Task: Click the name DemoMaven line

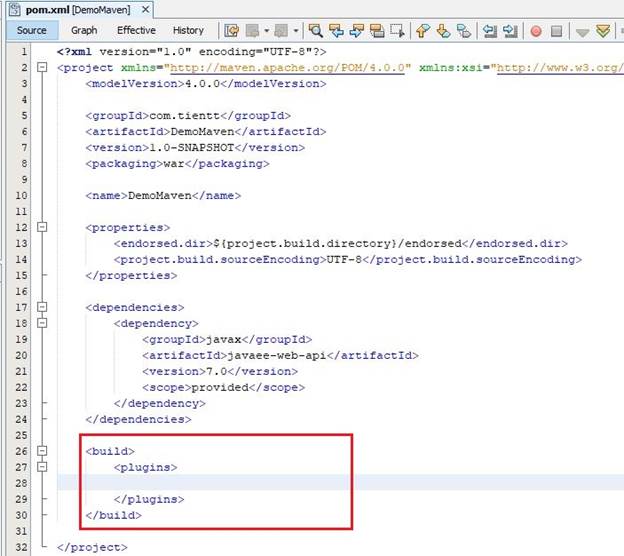Action: 163,196
